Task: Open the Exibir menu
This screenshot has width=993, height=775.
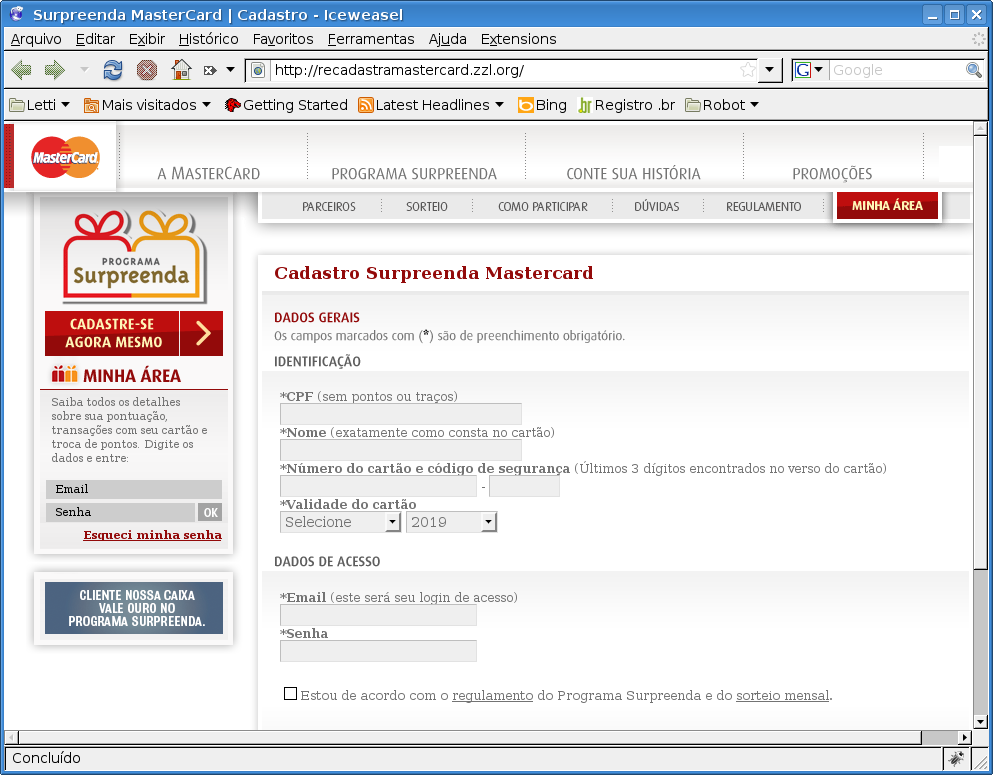Action: coord(146,39)
